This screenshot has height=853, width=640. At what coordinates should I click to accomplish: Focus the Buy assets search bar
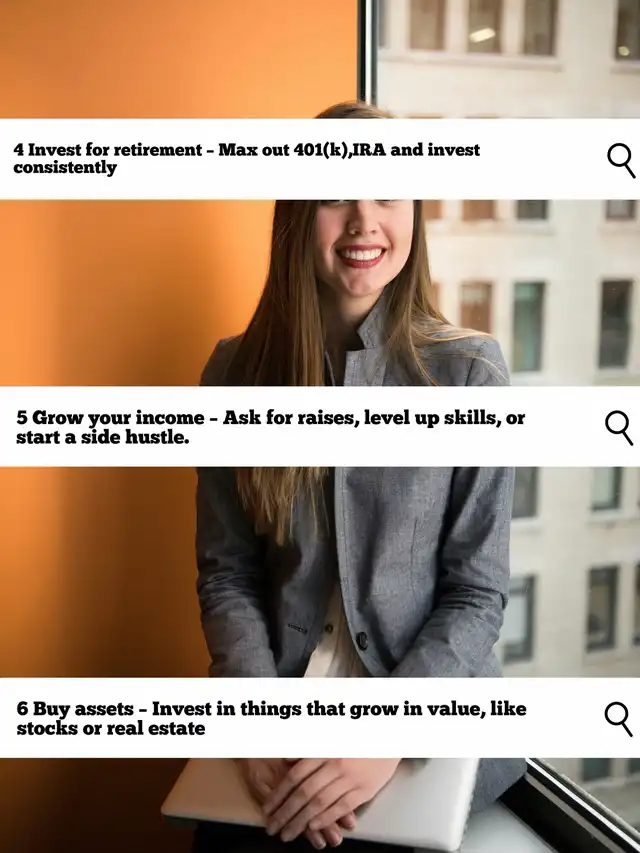(320, 718)
